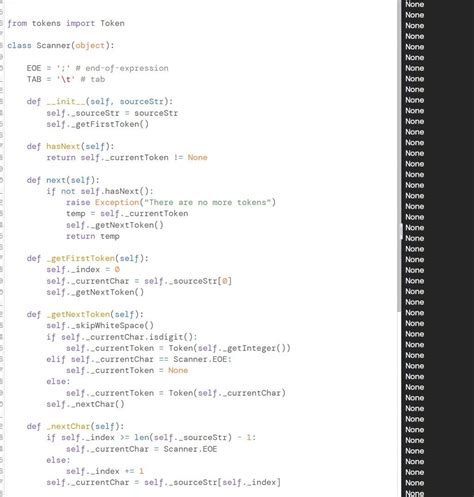The height and width of the screenshot is (497, 474).
Task: Click the TAB constant definition line
Action: (66, 79)
